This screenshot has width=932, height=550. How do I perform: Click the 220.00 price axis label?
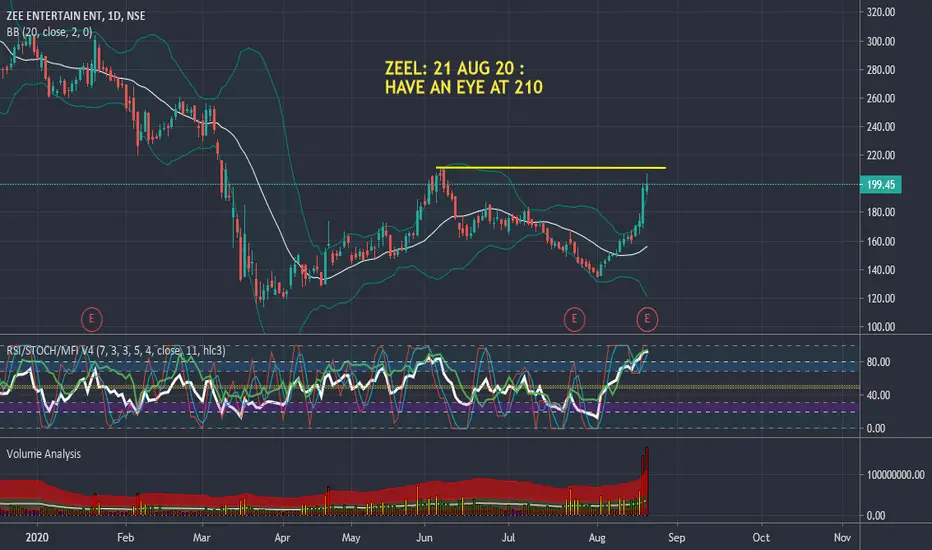coord(881,155)
